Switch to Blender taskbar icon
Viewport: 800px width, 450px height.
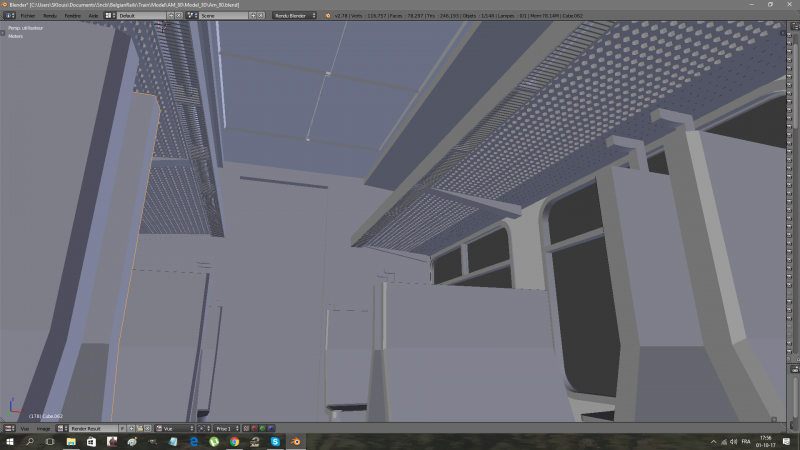point(295,442)
